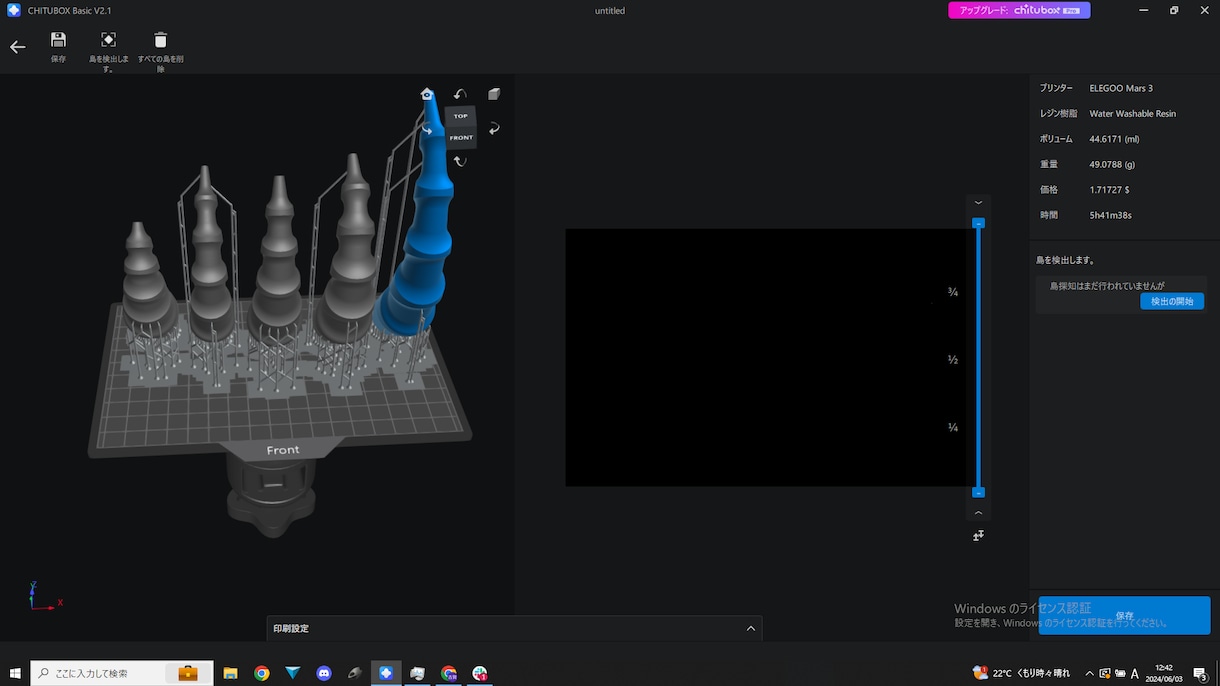
Task: Open Google Chrome from taskbar
Action: pos(261,673)
